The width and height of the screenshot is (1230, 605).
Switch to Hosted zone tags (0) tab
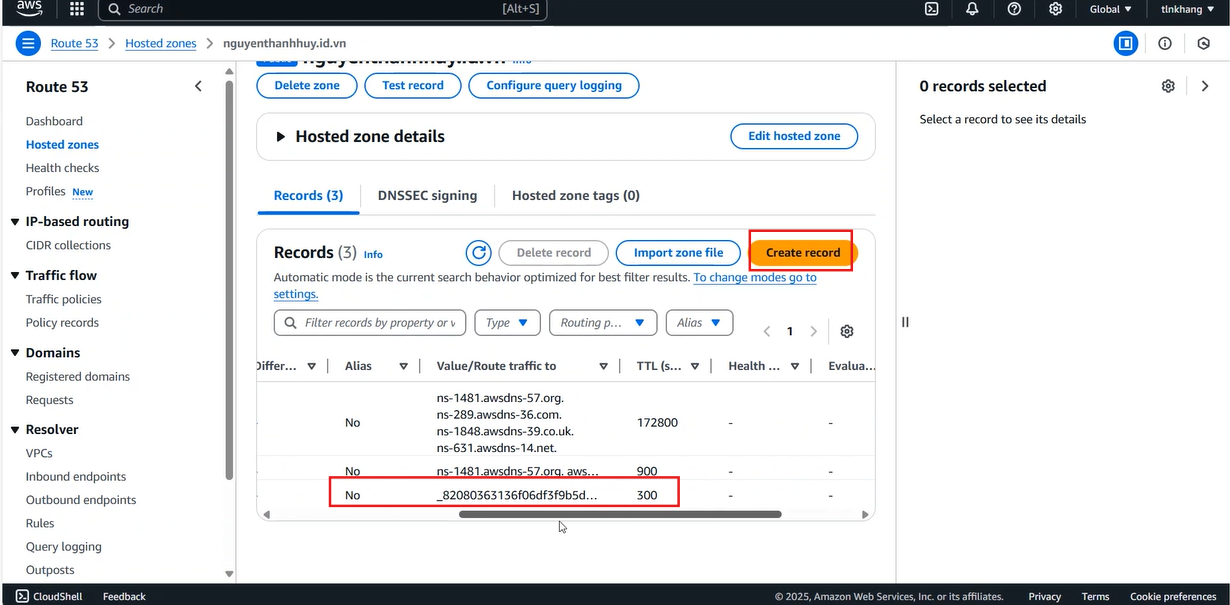[x=576, y=195]
